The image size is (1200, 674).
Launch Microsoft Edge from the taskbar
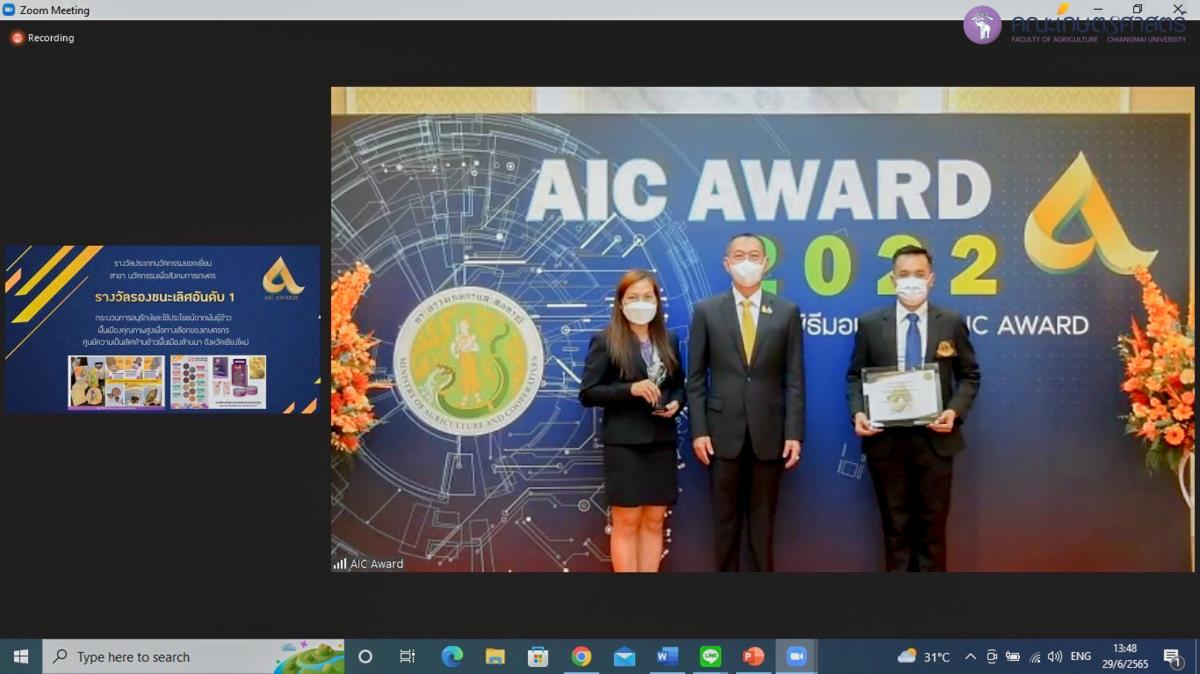[x=452, y=657]
